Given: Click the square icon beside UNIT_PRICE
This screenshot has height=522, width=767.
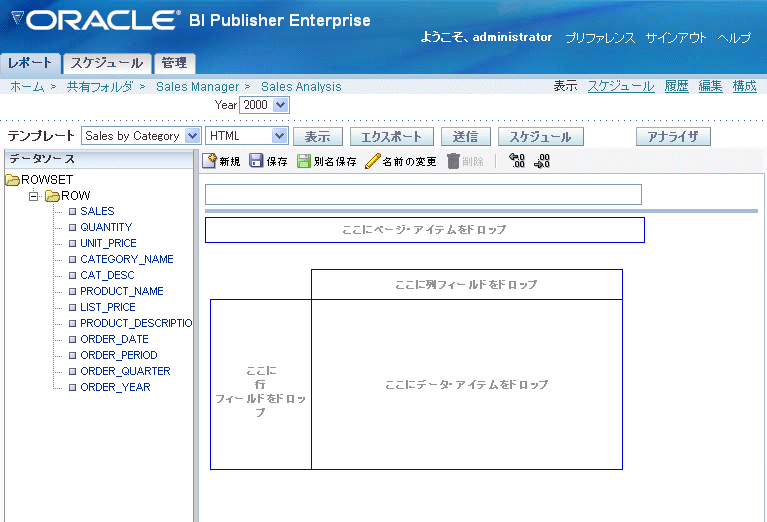Looking at the screenshot, I should pos(72,243).
